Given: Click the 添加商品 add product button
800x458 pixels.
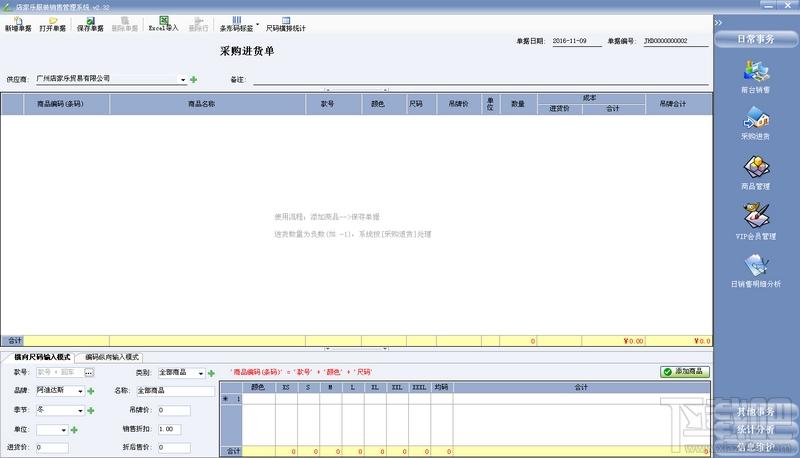Looking at the screenshot, I should point(685,372).
